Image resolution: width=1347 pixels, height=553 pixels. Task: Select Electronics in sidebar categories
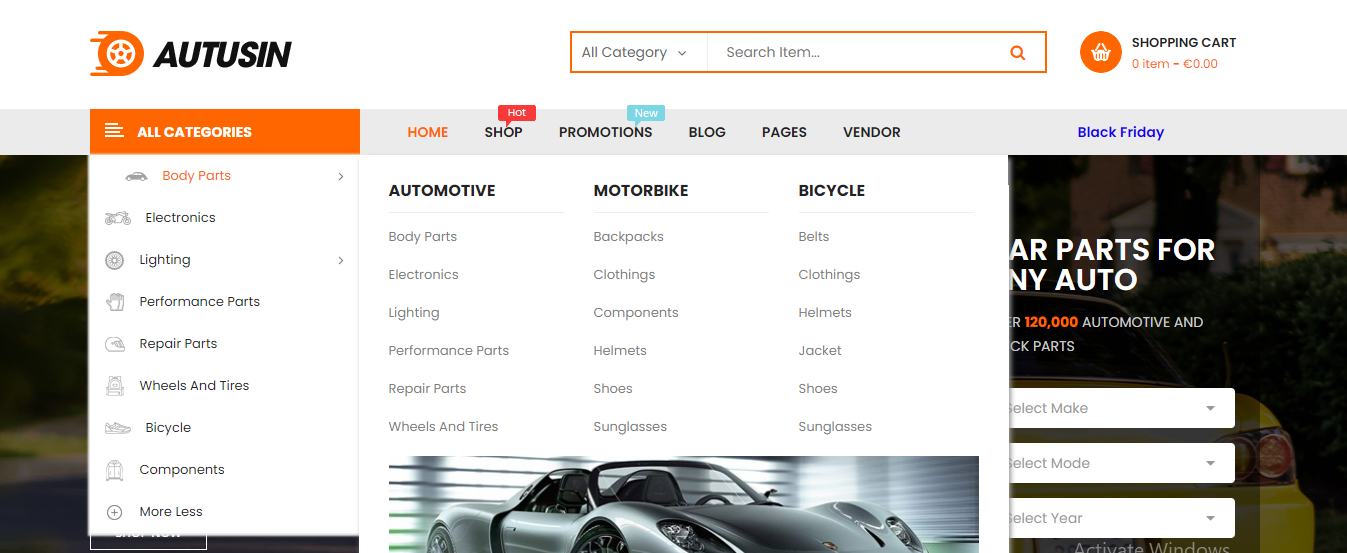pos(180,218)
